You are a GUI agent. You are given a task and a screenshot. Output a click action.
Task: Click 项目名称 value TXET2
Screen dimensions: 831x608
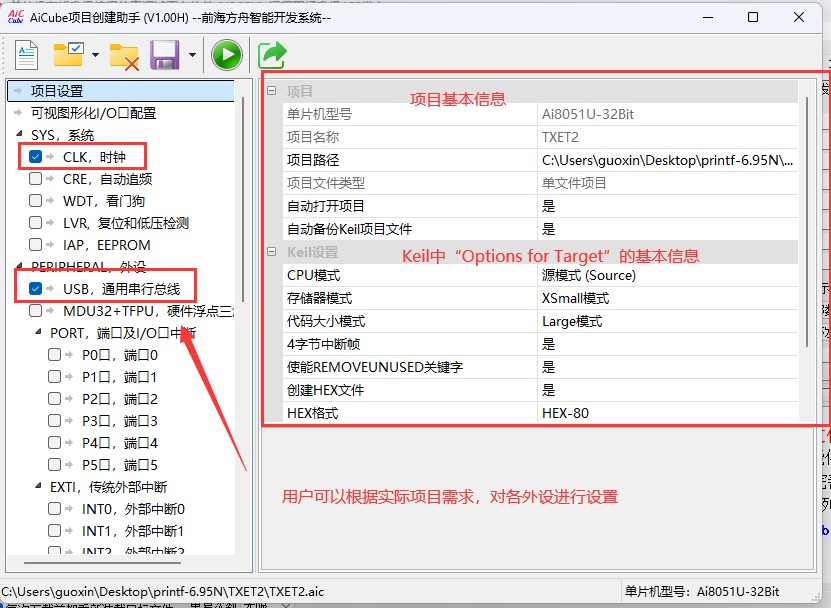(x=668, y=137)
